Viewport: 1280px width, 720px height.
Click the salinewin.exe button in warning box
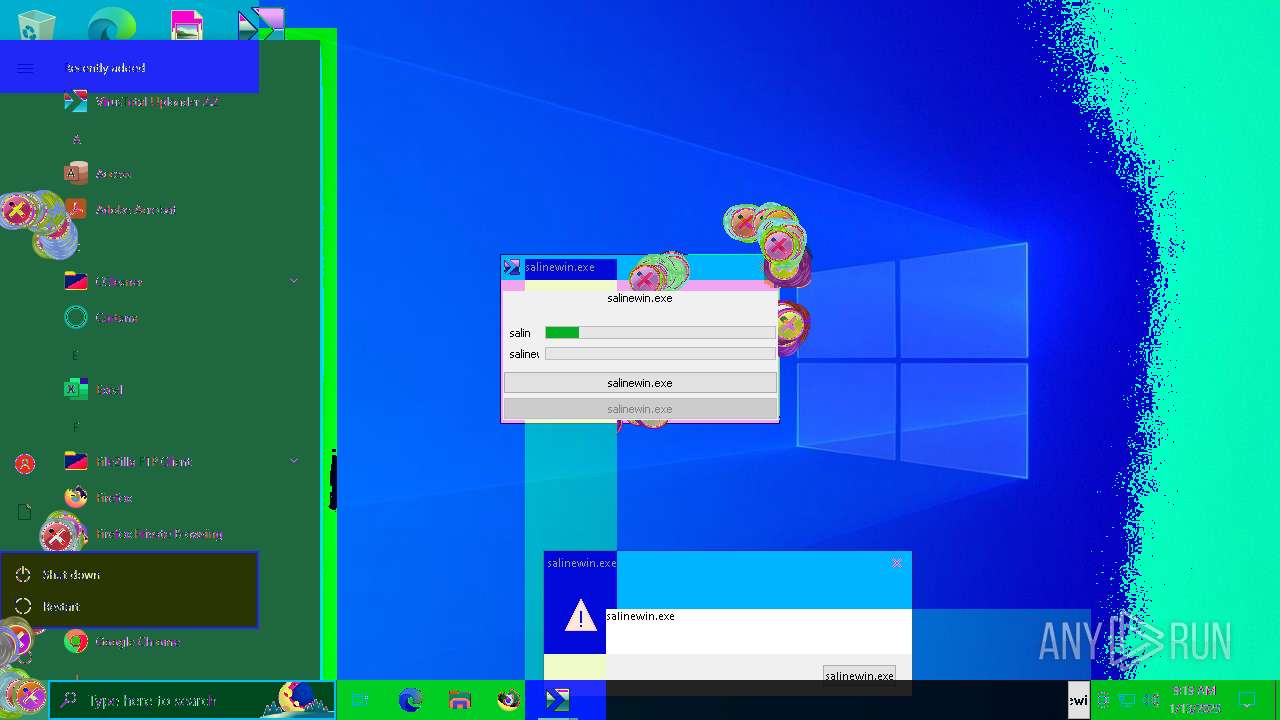859,676
